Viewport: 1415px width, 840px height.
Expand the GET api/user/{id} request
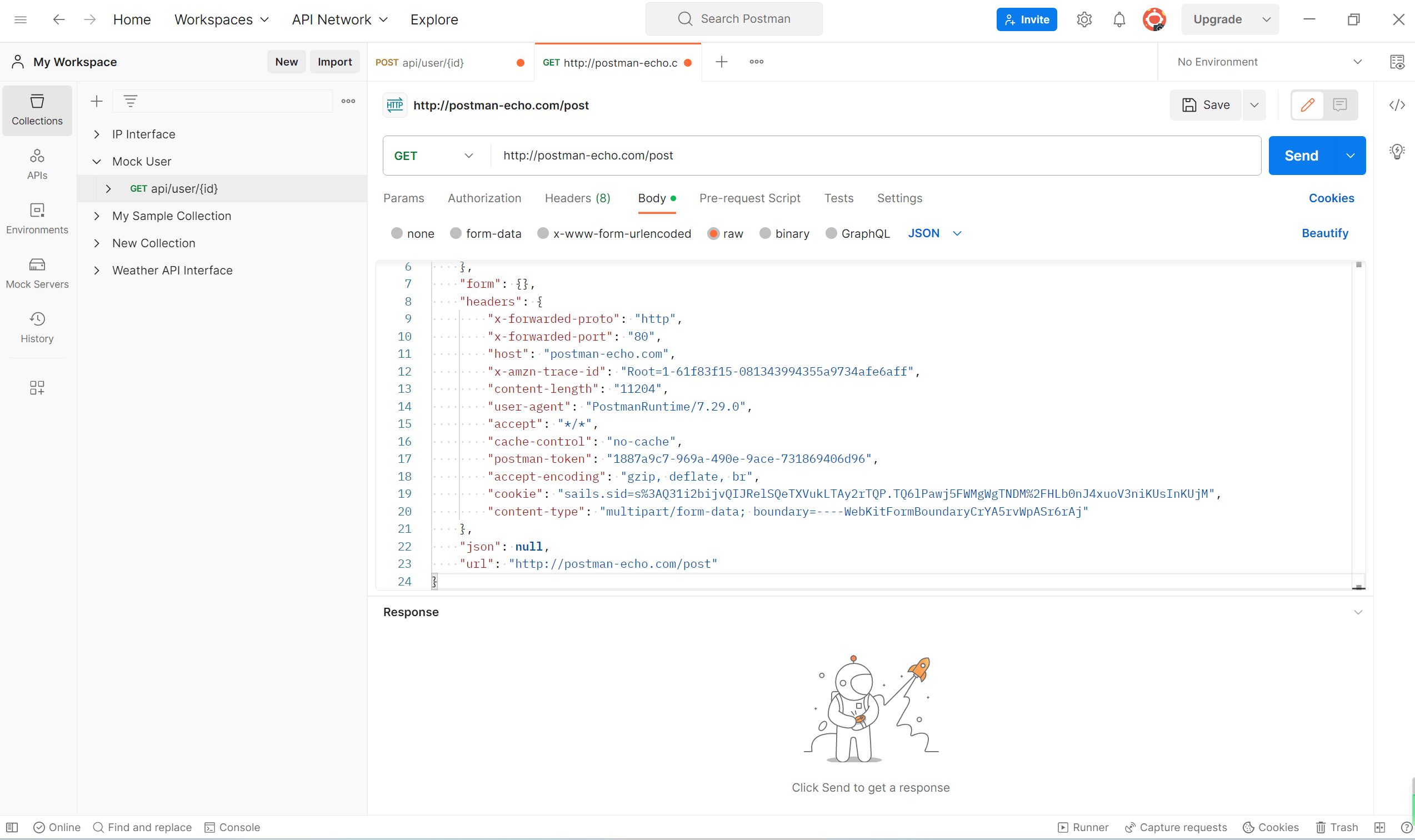point(108,188)
